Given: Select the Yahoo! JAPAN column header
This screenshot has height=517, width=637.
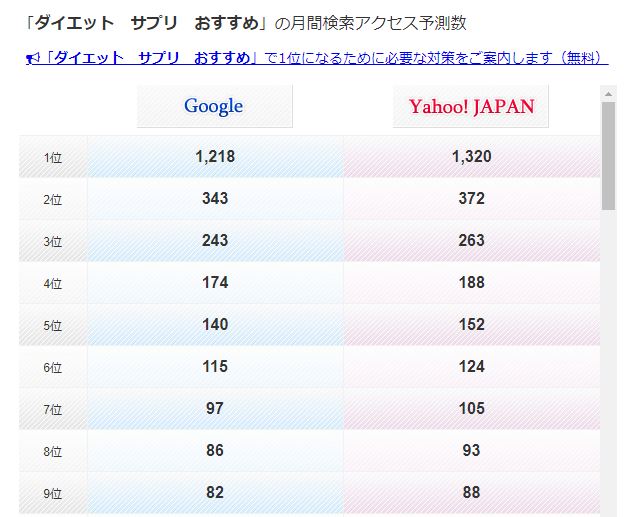Looking at the screenshot, I should [x=471, y=106].
